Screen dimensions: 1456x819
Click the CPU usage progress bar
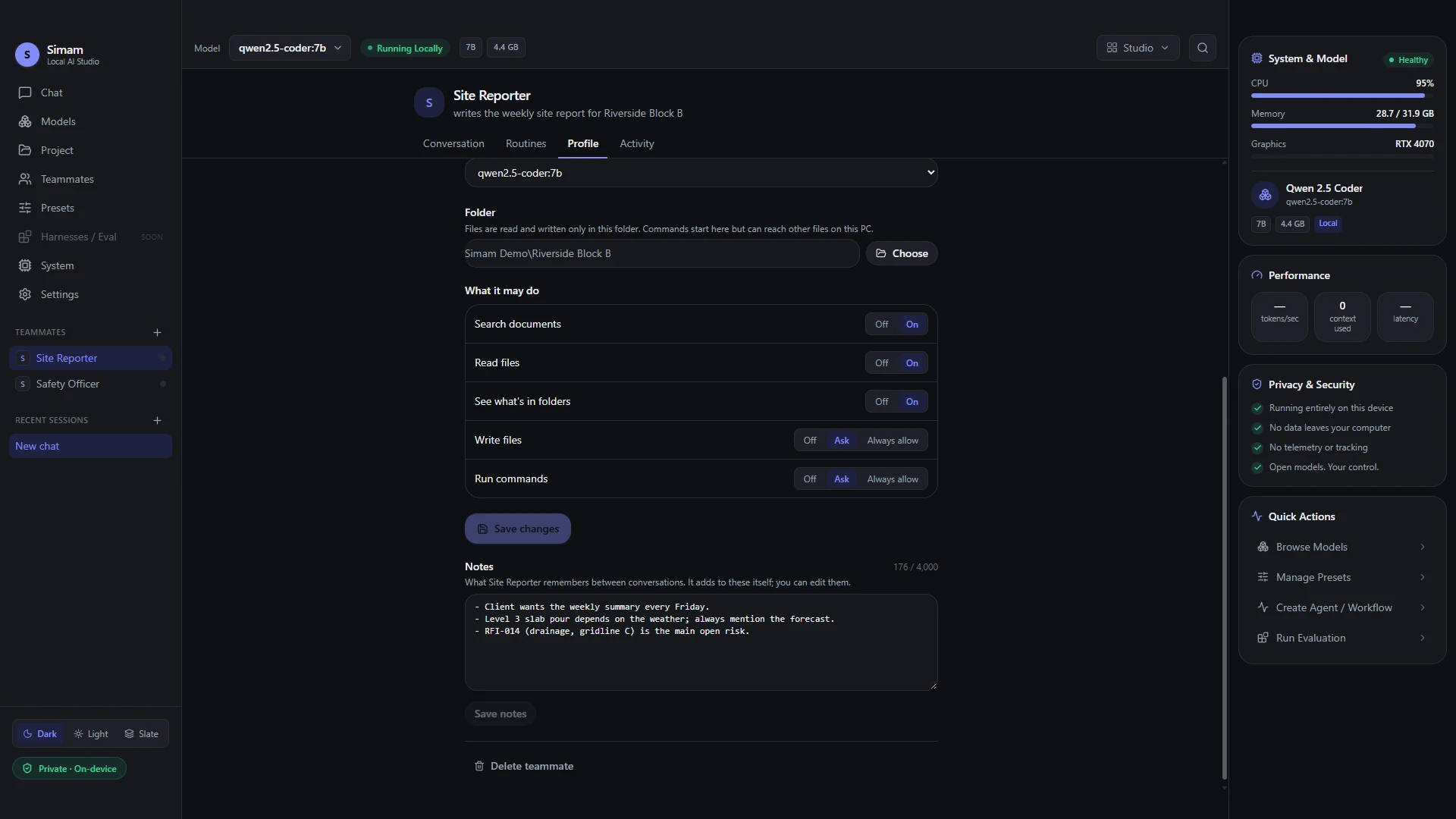click(1342, 96)
